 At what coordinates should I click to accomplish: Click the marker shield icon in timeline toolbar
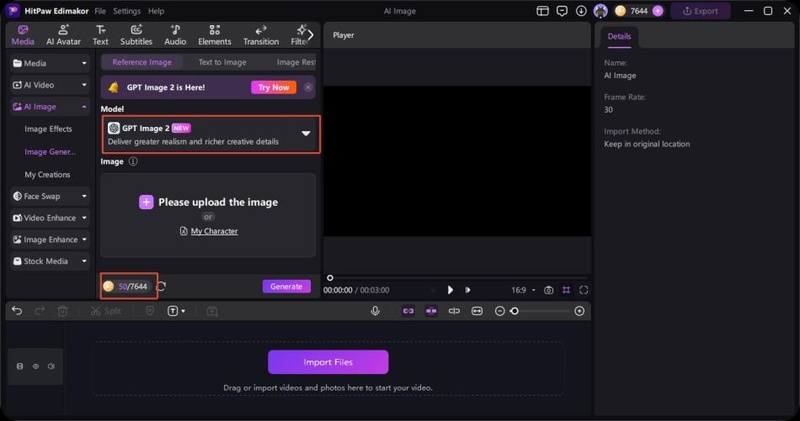pos(149,311)
